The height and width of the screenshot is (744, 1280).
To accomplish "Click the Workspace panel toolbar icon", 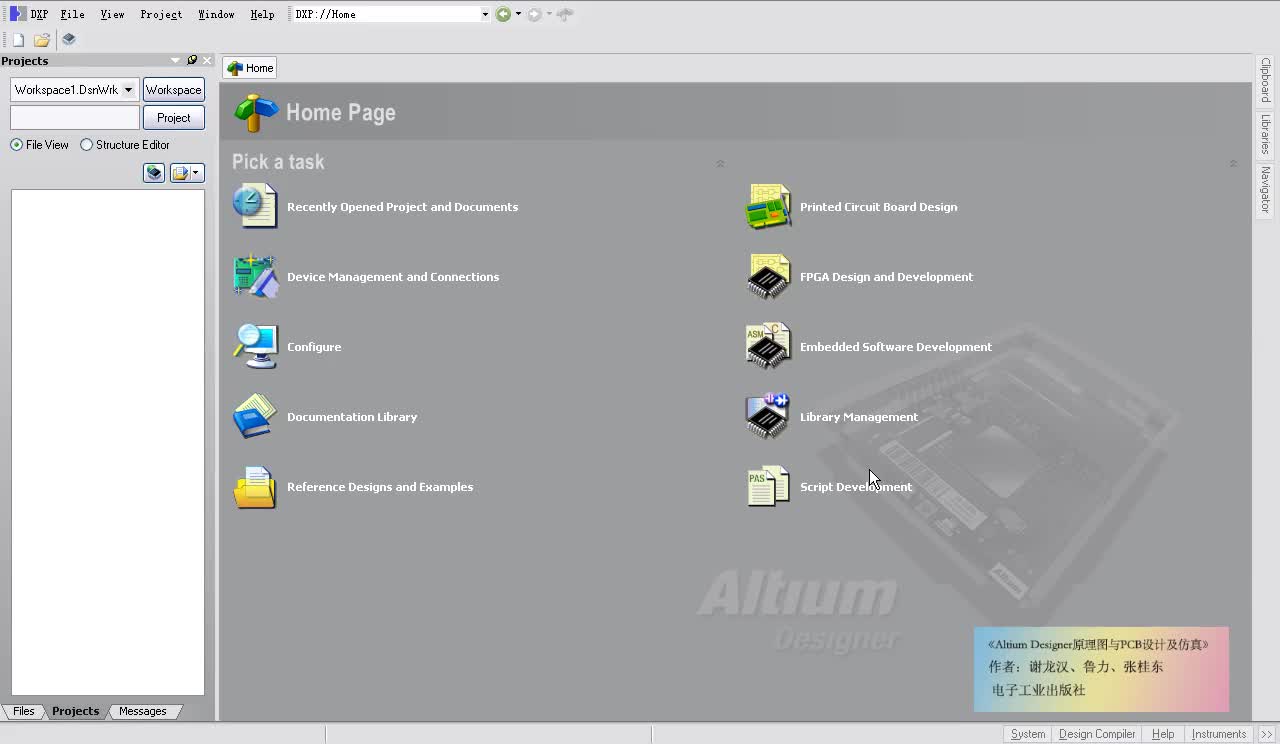I will 69,40.
